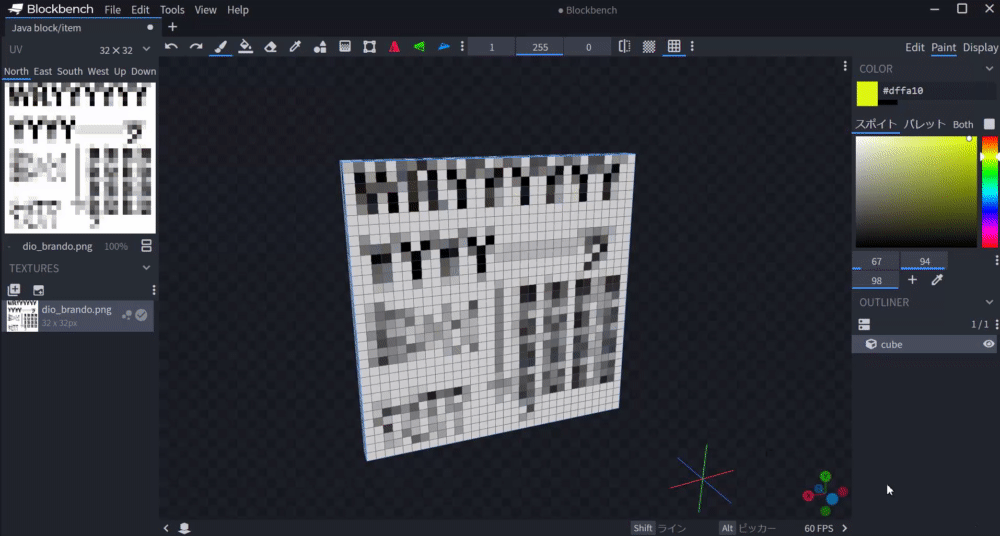Click the hex color field #dffa10
Screen dimensions: 1000x536
point(939,91)
